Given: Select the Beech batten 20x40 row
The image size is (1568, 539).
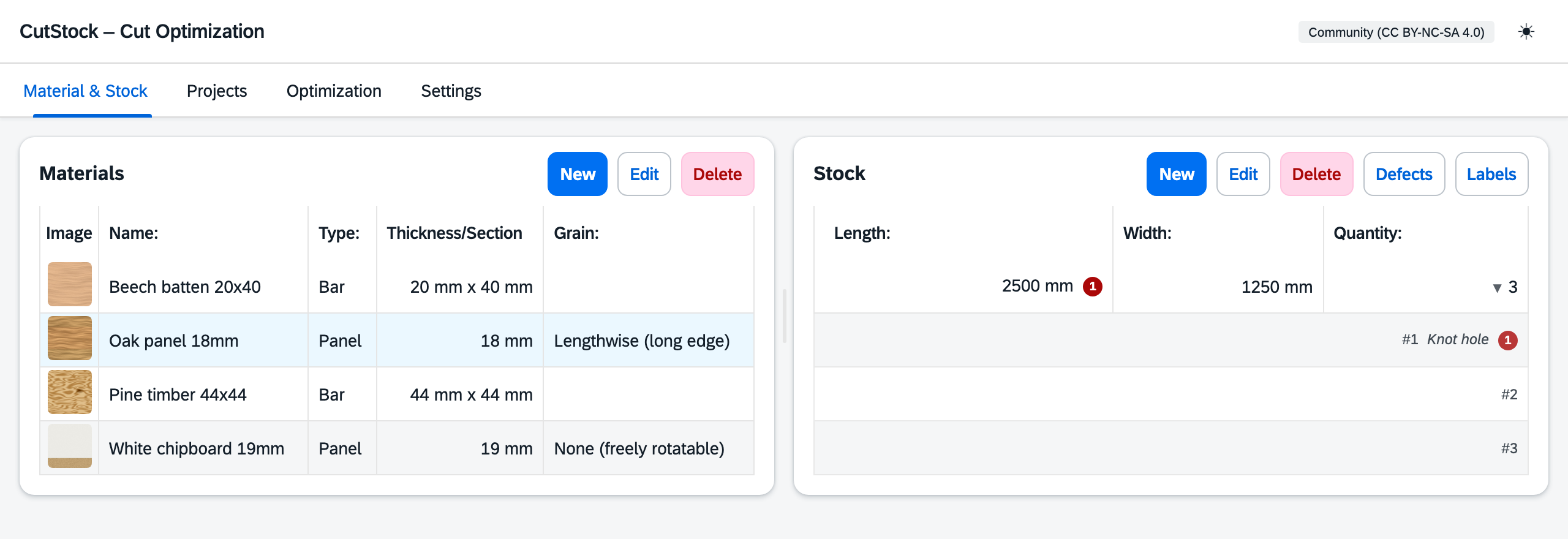Looking at the screenshot, I should click(397, 287).
